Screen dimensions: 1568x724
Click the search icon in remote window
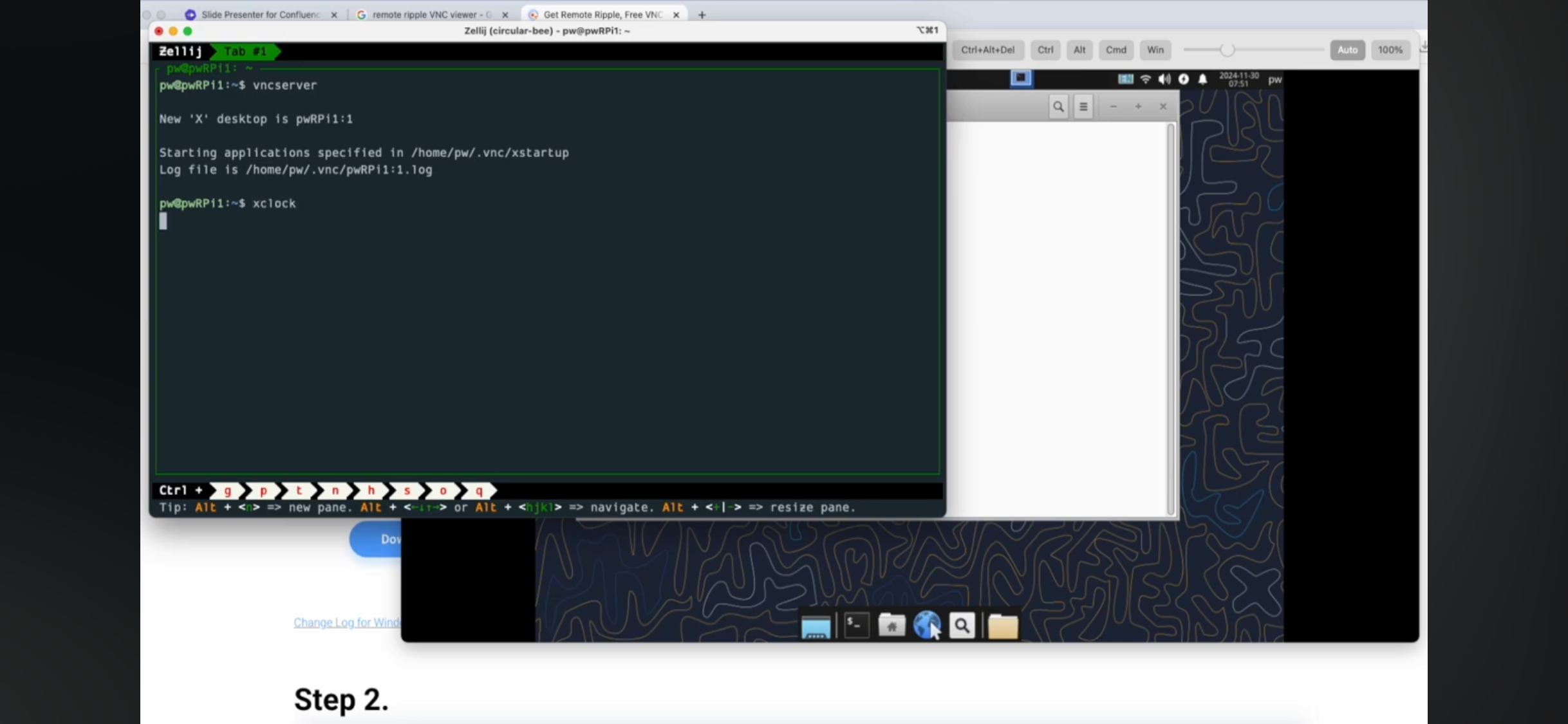click(x=1058, y=107)
